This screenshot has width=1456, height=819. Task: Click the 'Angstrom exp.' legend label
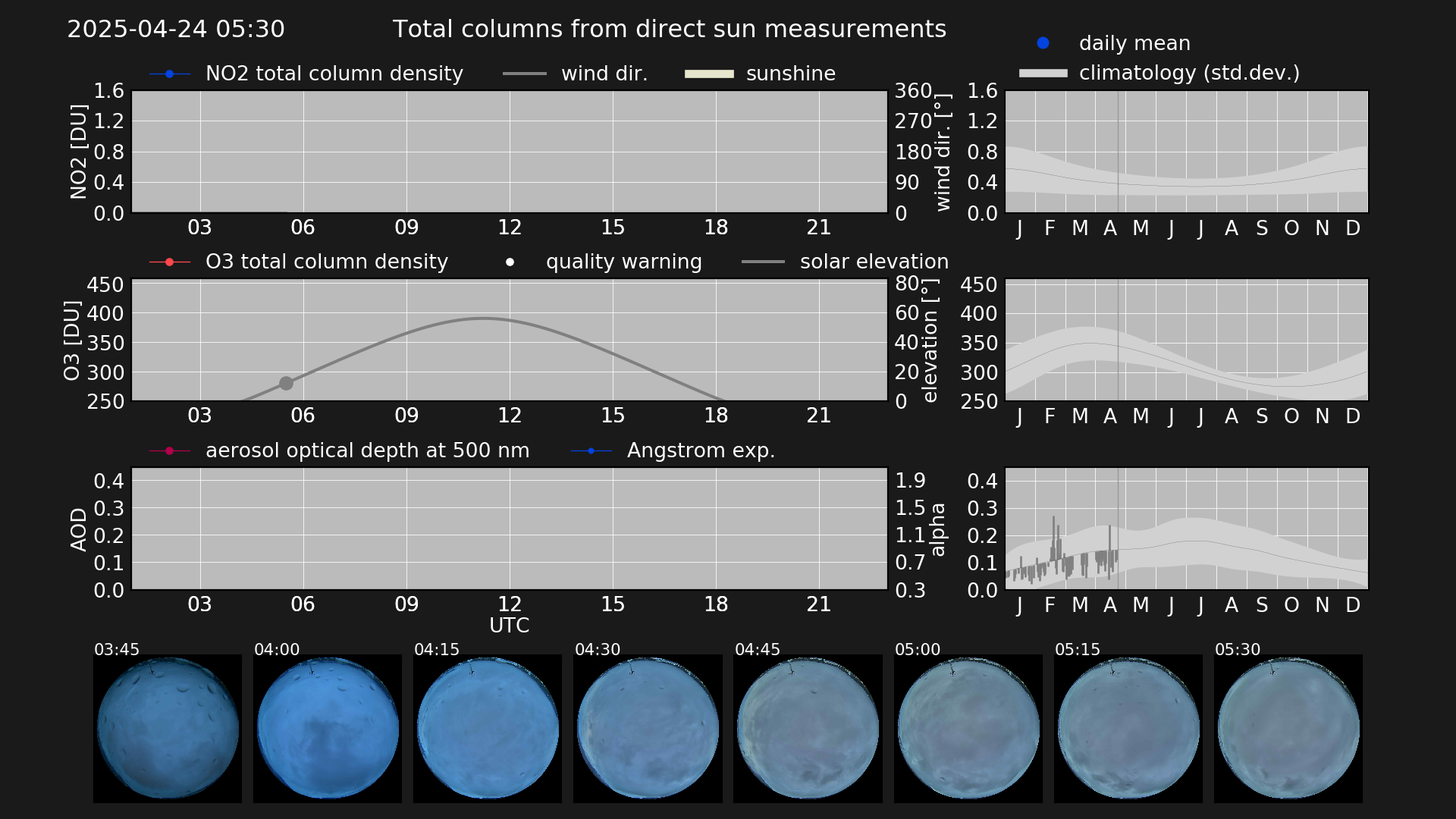[x=701, y=450]
